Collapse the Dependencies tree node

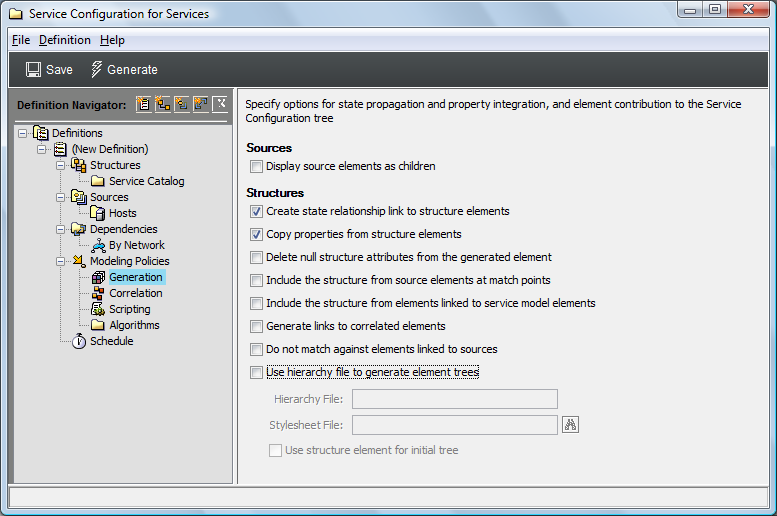(x=60, y=229)
